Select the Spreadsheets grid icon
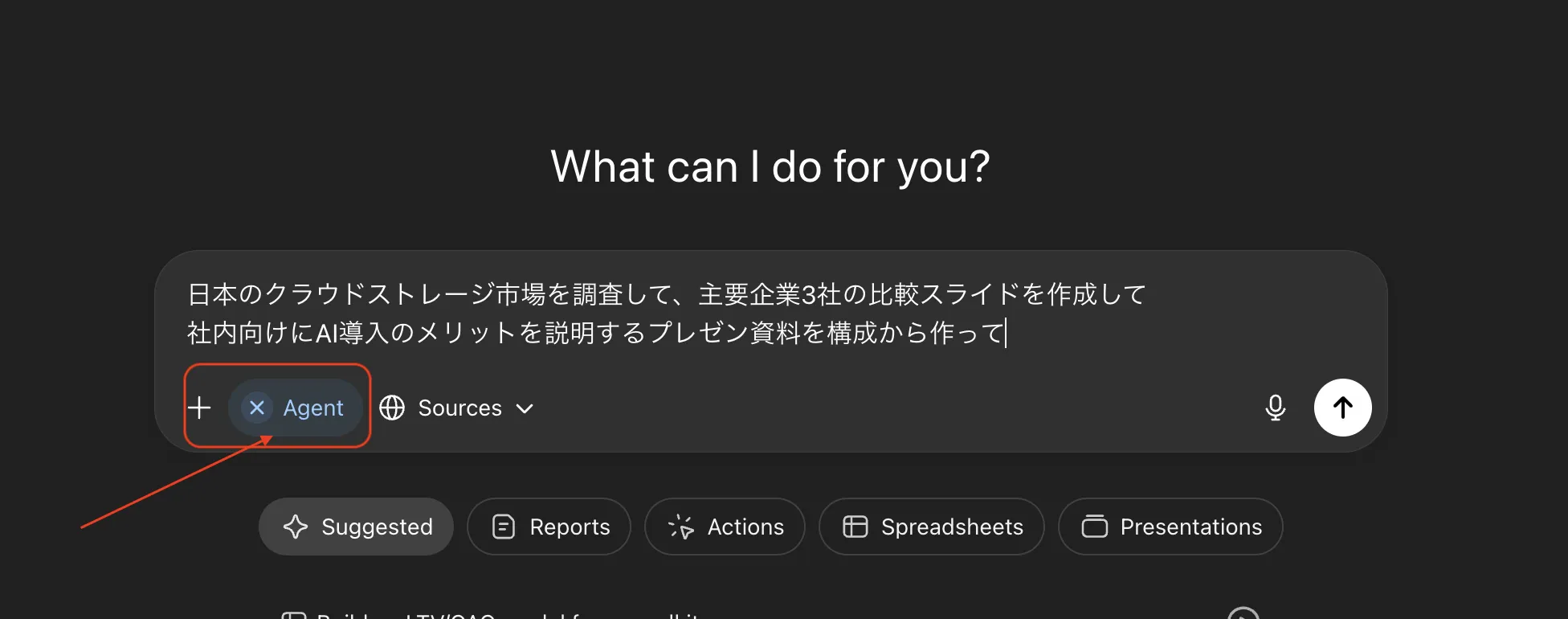1568x619 pixels. pyautogui.click(x=854, y=527)
